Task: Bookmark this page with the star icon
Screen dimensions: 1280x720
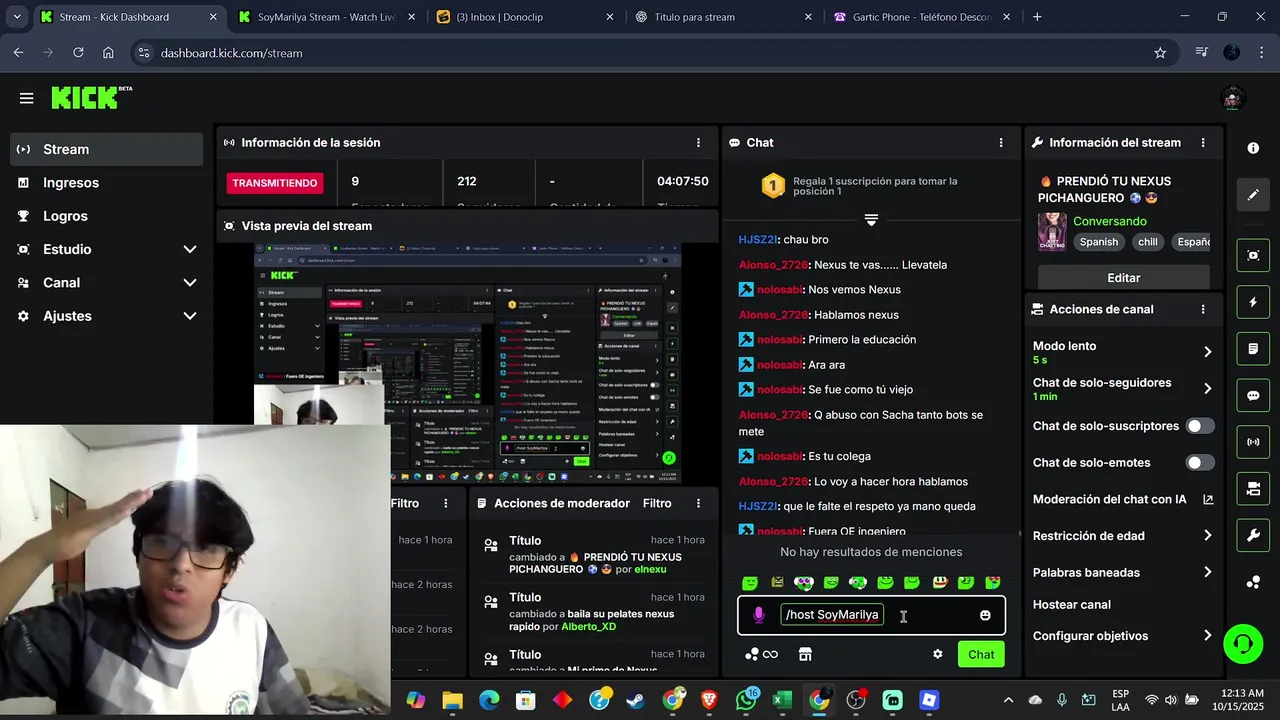Action: 1160,53
